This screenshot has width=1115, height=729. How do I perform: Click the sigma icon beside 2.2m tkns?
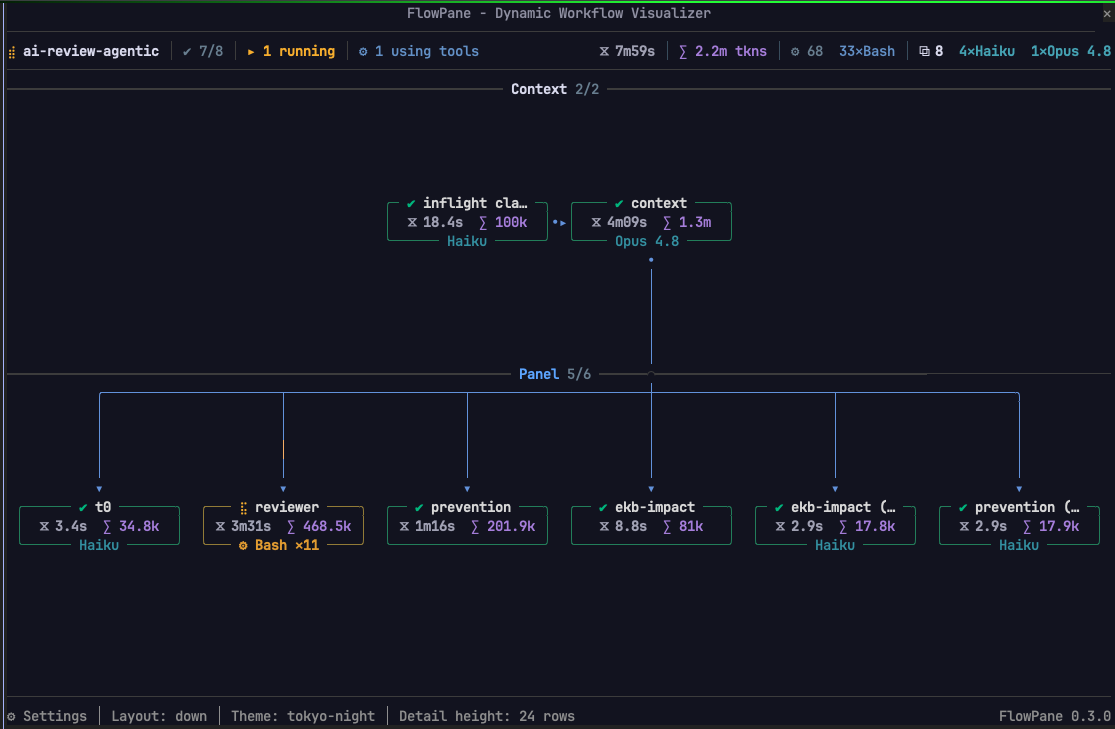[x=683, y=51]
